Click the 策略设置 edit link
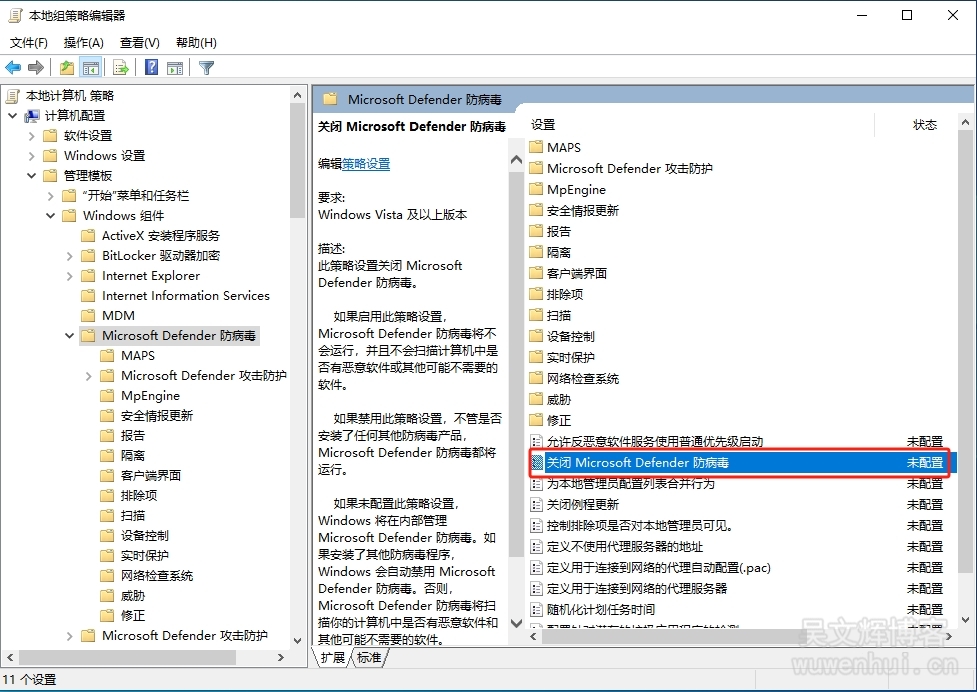977x692 pixels. pos(366,164)
